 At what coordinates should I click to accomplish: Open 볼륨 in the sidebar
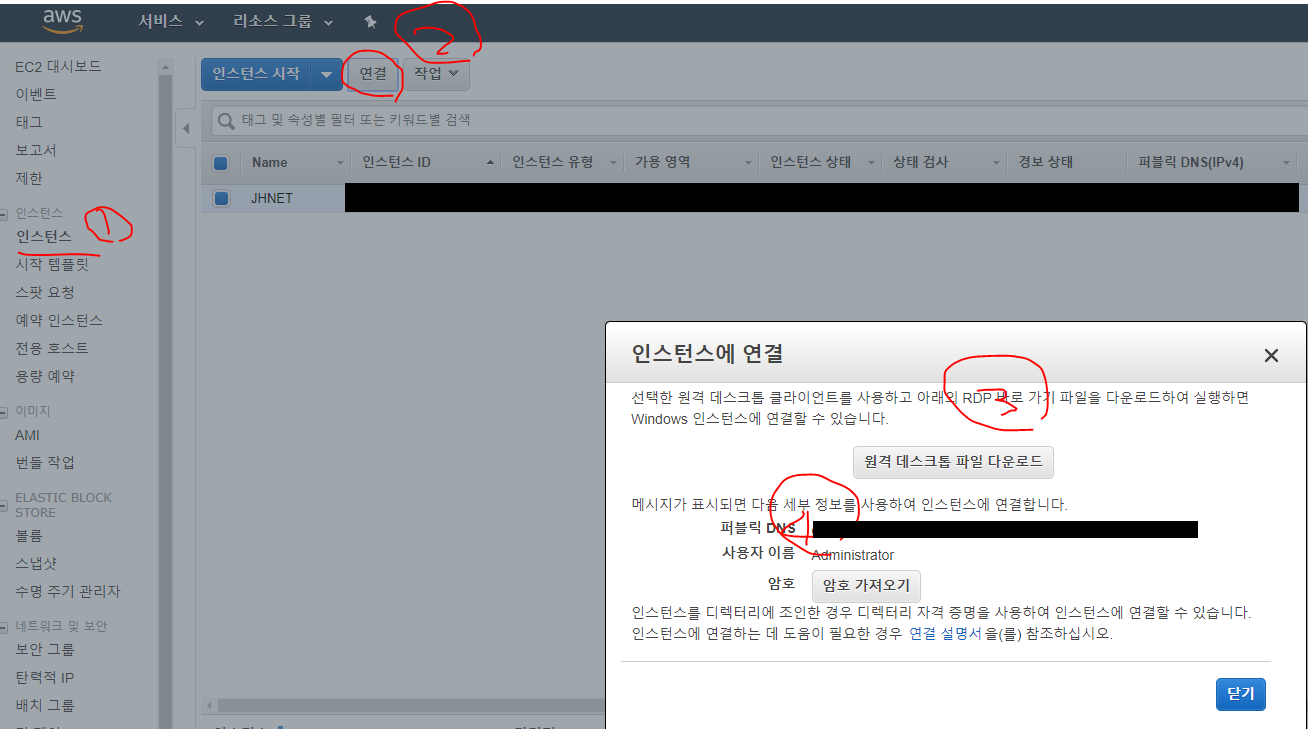pyautogui.click(x=29, y=536)
